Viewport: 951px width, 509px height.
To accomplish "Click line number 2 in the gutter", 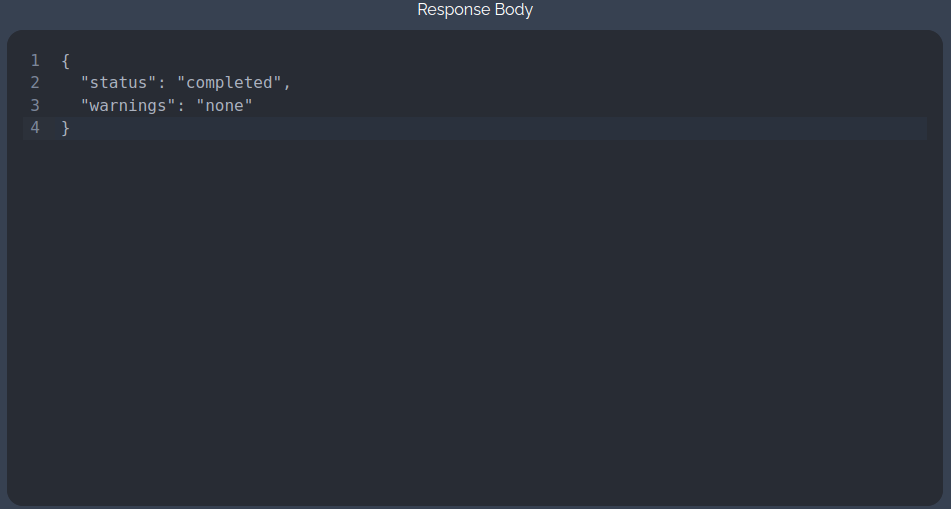I will 35,83.
